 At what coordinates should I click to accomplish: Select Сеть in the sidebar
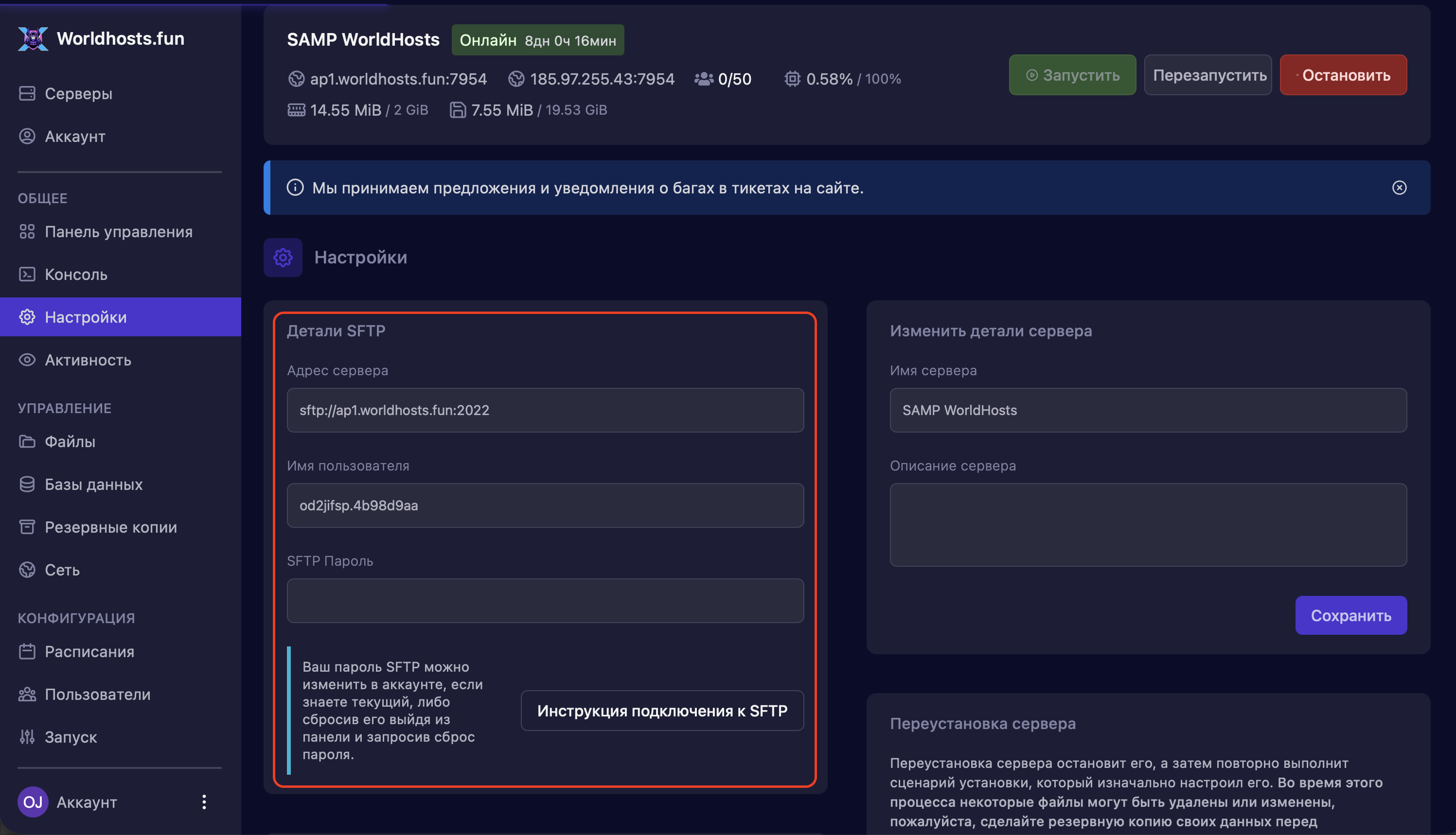tap(62, 570)
